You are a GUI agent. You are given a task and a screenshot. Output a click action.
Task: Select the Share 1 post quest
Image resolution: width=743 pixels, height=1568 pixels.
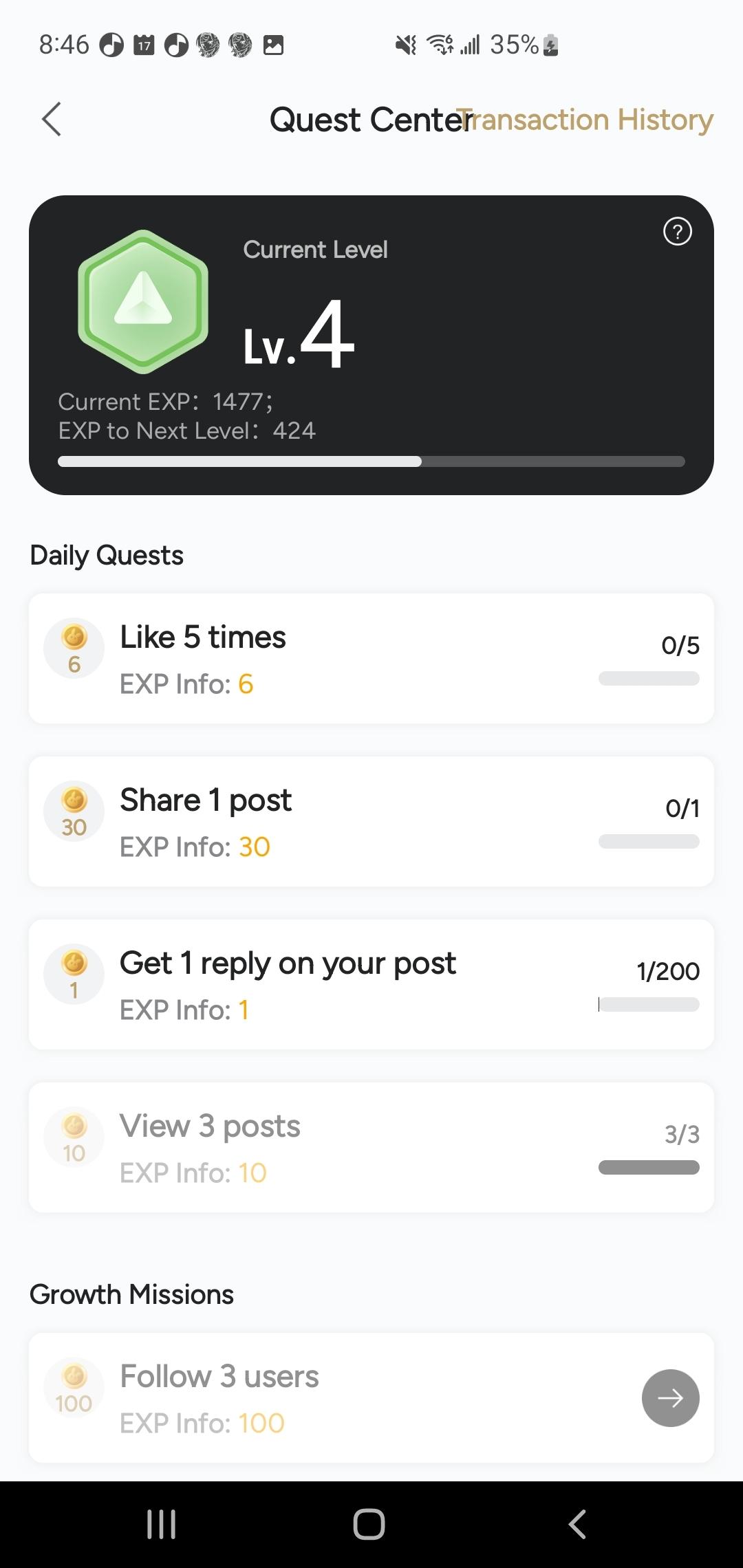[x=206, y=800]
